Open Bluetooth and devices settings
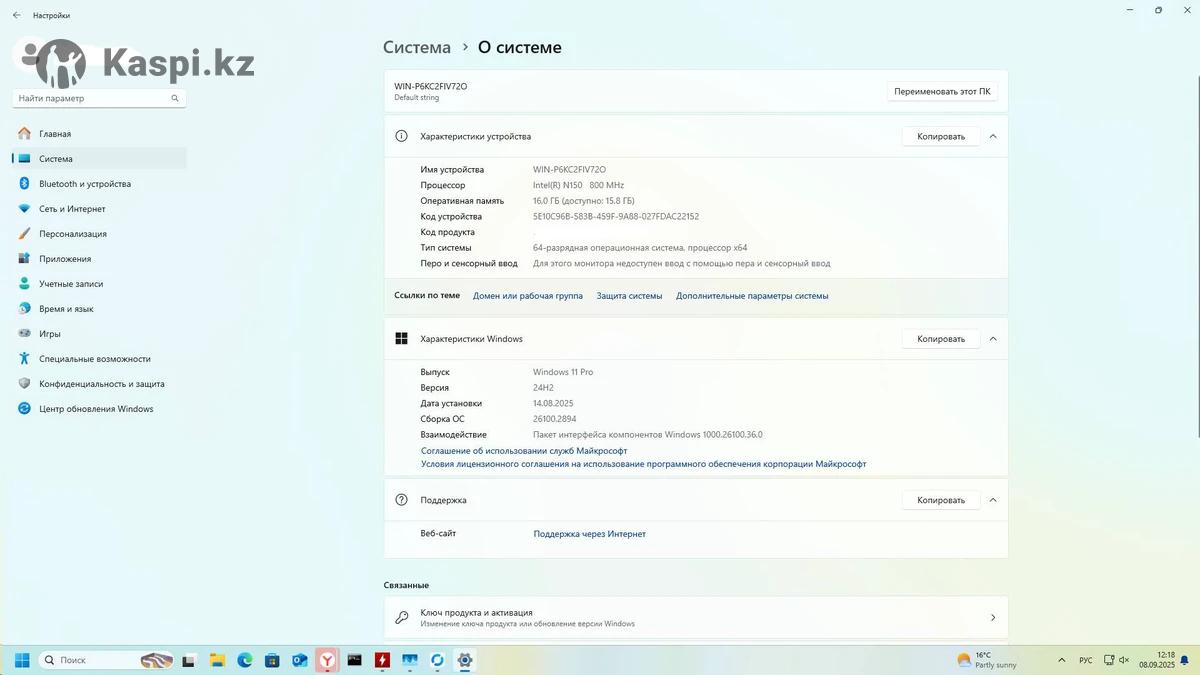 coord(84,184)
